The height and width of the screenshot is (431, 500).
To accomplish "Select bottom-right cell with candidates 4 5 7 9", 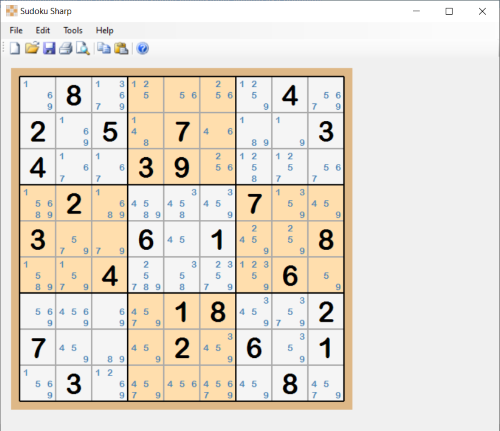I will point(326,383).
